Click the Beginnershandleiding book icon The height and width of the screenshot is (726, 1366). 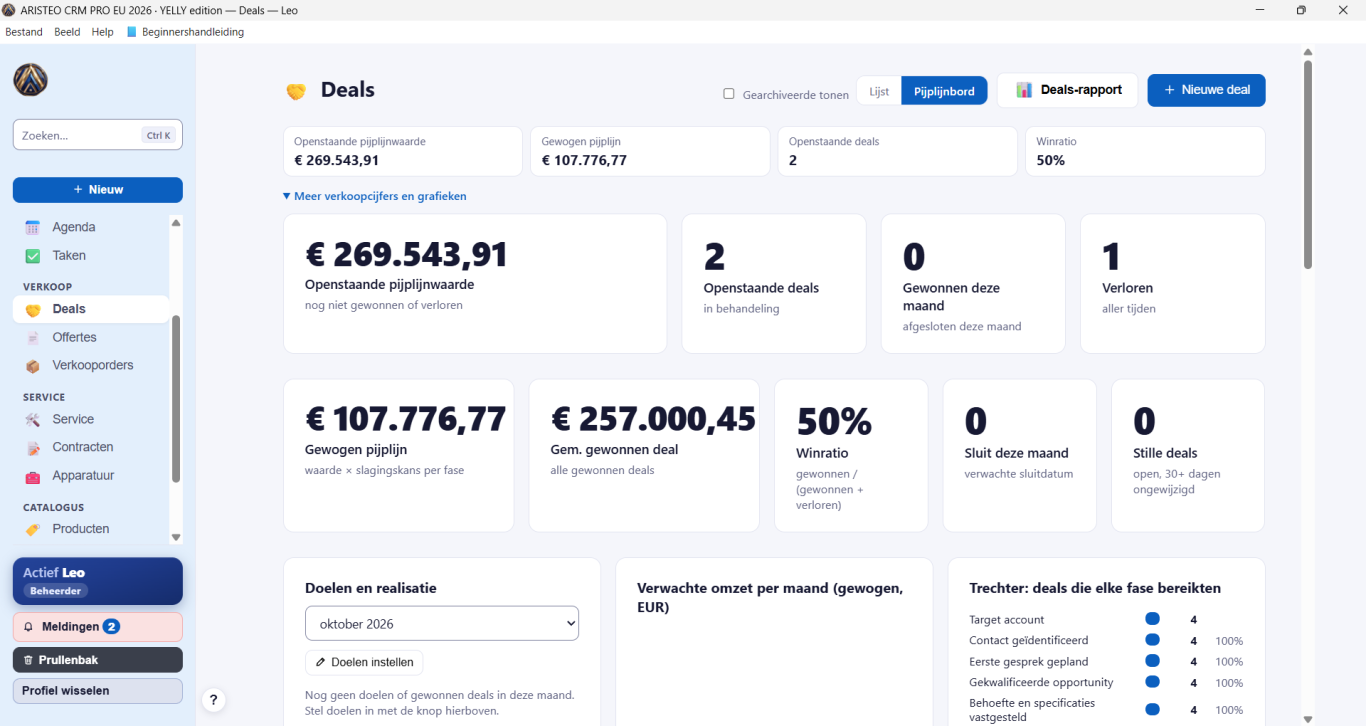(x=132, y=32)
